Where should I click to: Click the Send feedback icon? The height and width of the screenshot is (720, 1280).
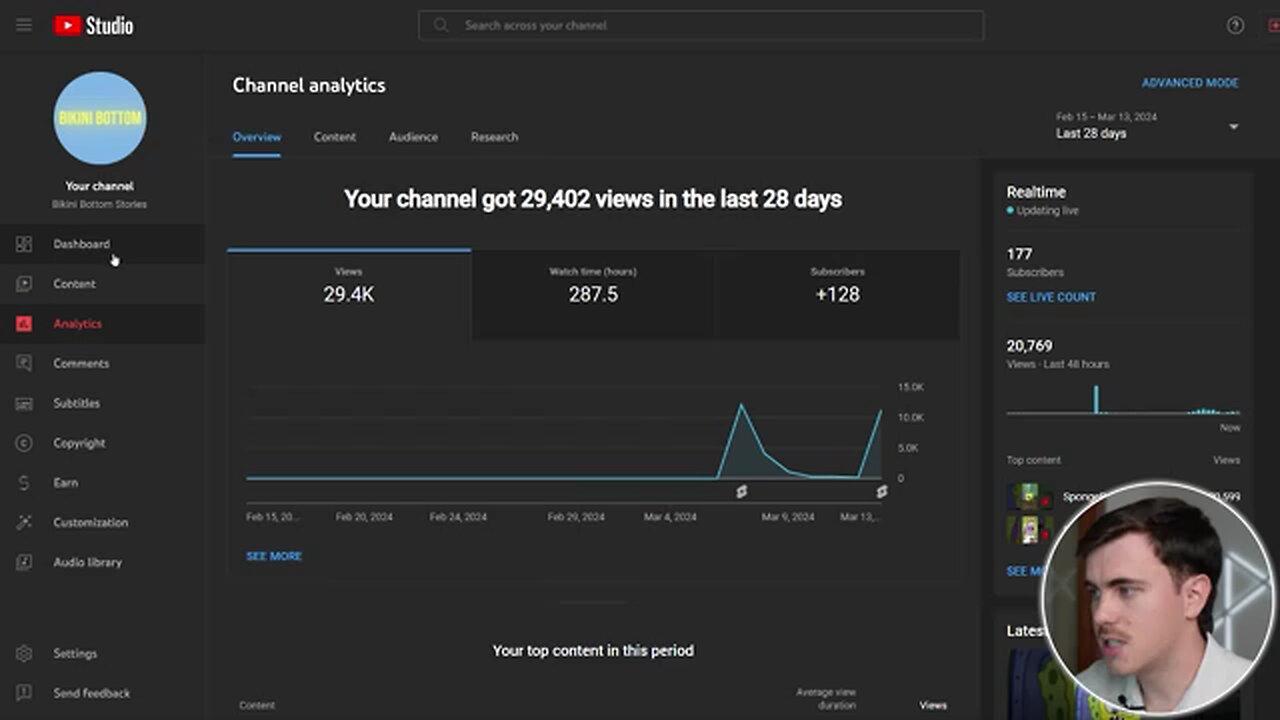24,693
